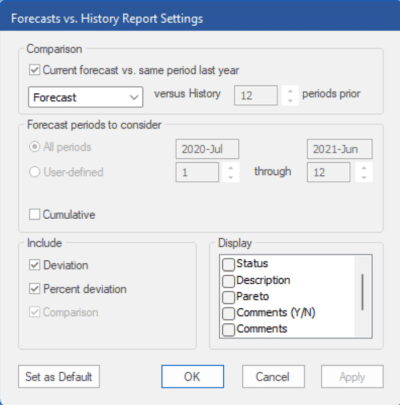Open the Forecast dropdown

tap(86, 97)
